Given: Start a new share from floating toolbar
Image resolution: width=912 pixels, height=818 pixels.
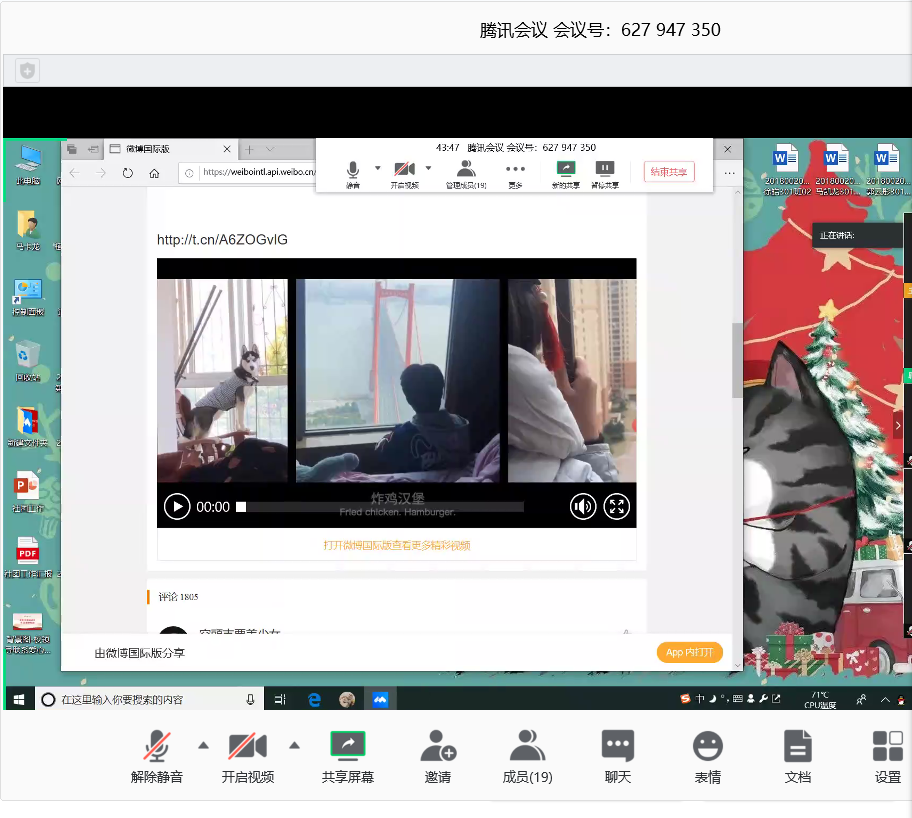Looking at the screenshot, I should [x=566, y=175].
